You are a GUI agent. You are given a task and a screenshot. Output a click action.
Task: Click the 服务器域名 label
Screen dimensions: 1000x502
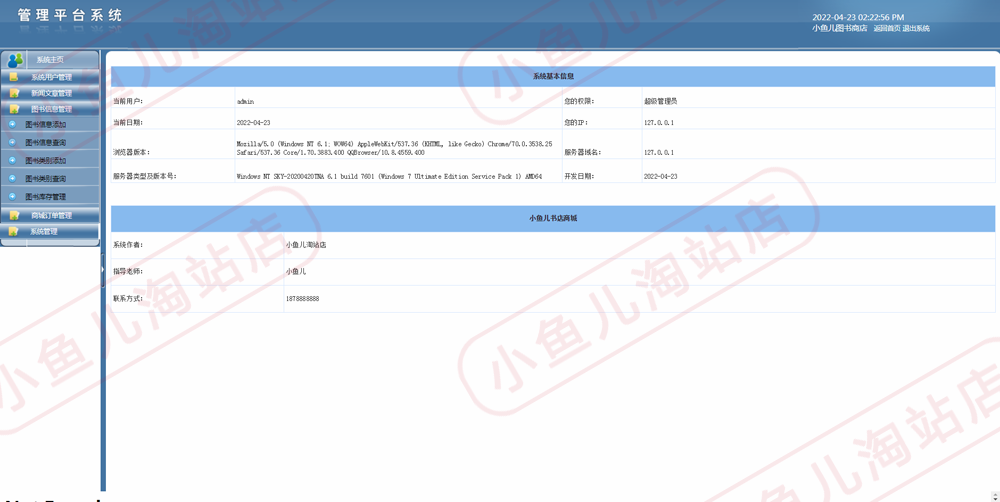(583, 152)
